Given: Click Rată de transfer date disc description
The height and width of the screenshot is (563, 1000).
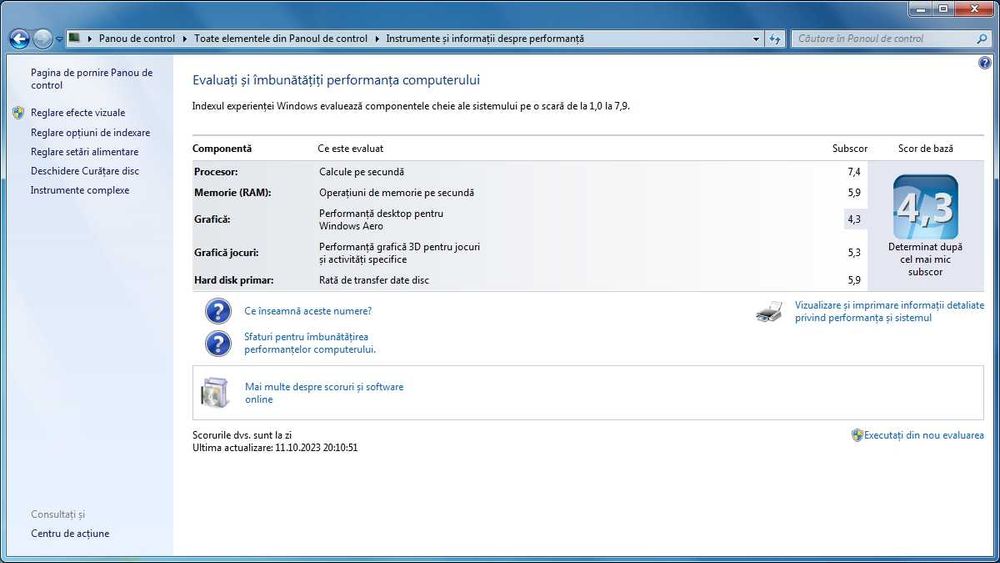Looking at the screenshot, I should [374, 280].
